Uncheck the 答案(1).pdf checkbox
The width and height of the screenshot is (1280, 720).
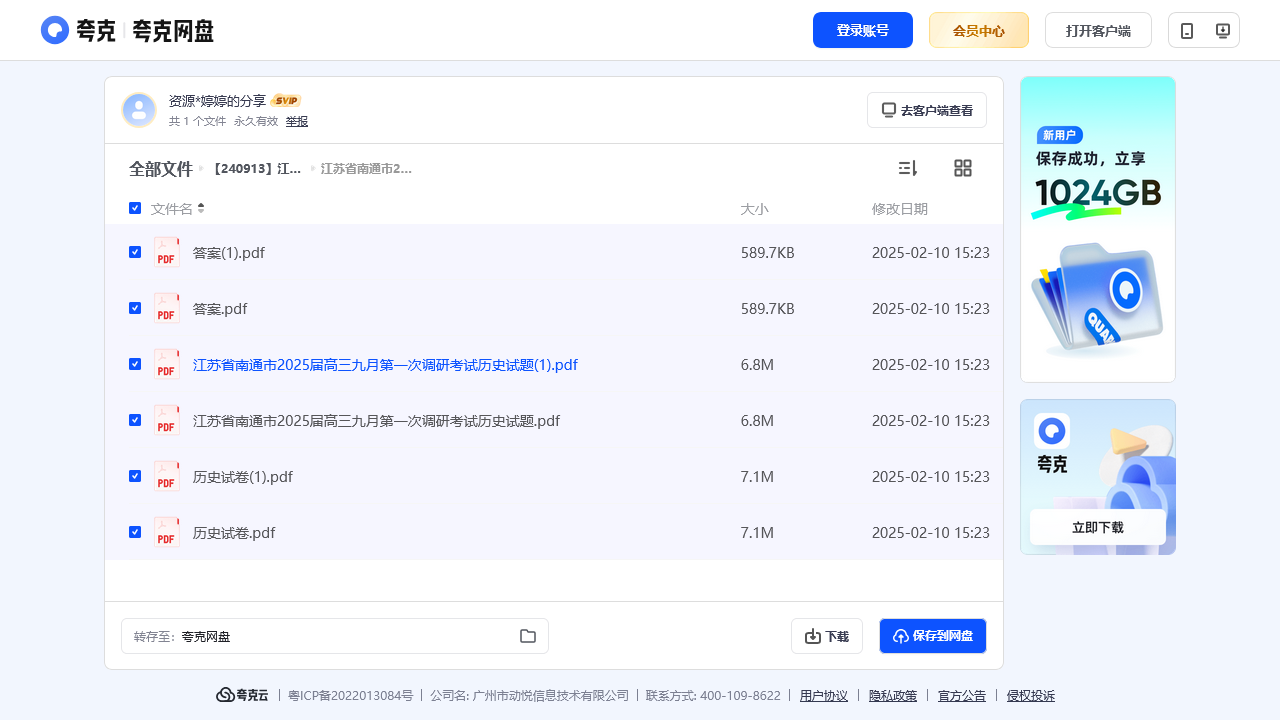[135, 252]
